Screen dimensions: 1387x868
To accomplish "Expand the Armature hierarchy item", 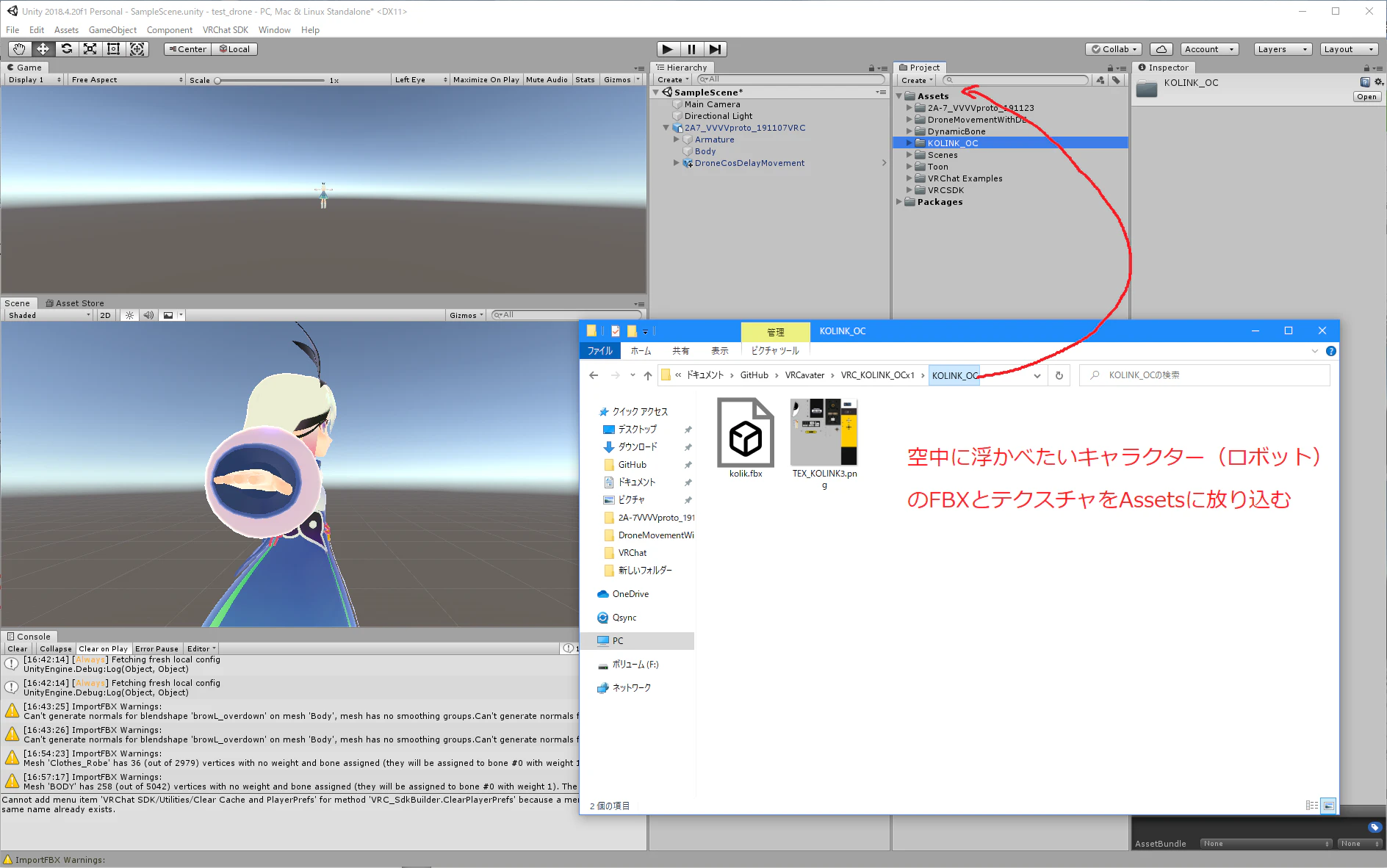I will [677, 140].
